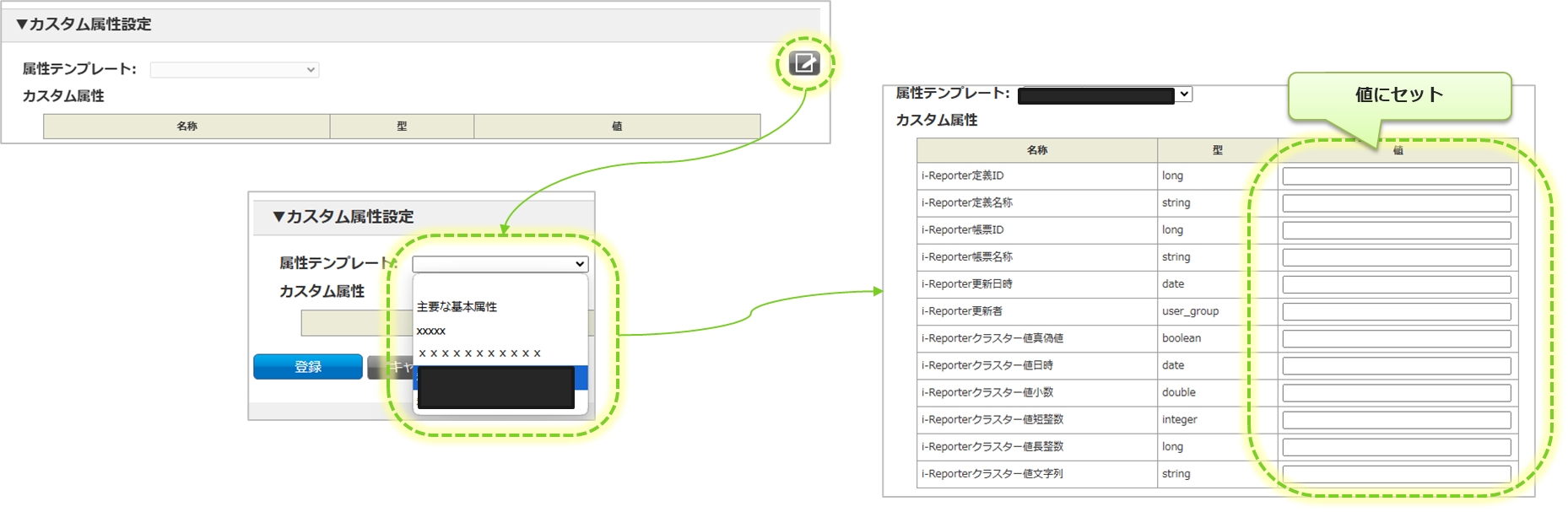Click the 名称 column header in the right table

(1037, 150)
